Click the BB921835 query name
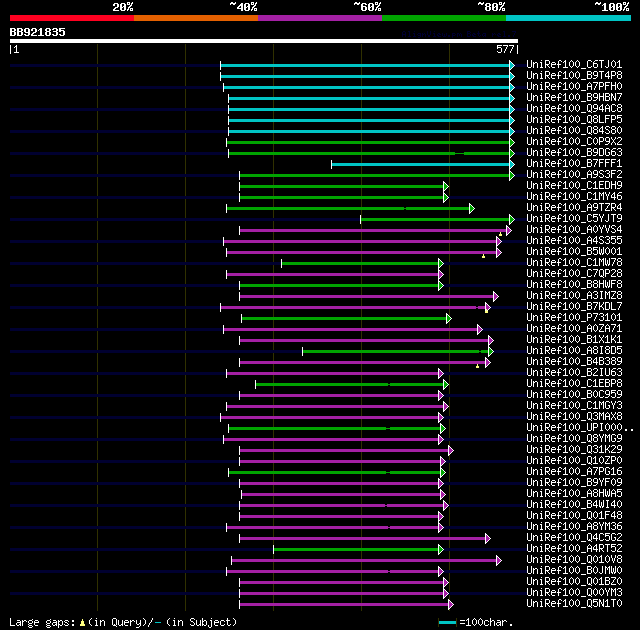This screenshot has width=640, height=630. 38,32
